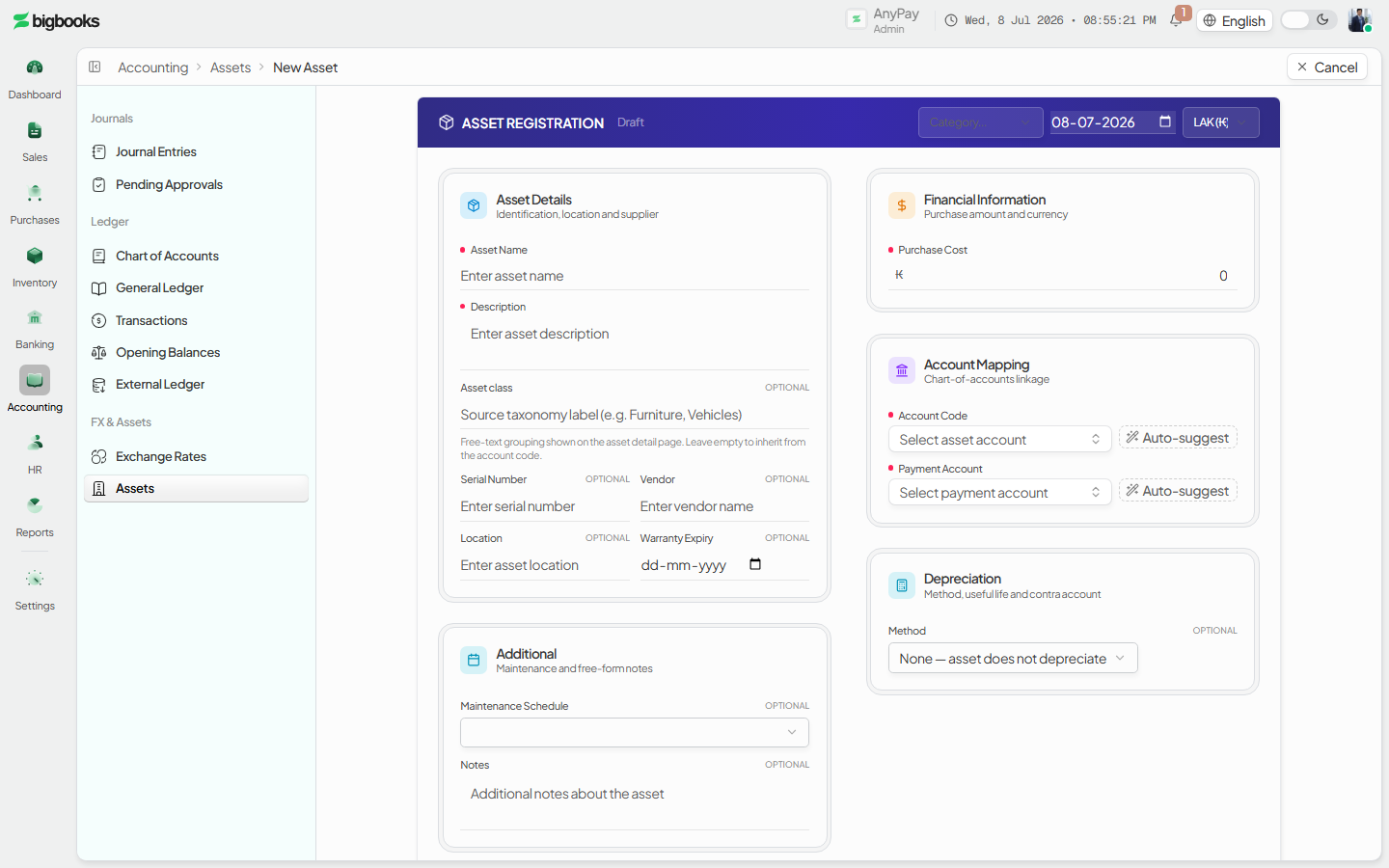This screenshot has width=1389, height=868.
Task: Click the Vendor name input field
Action: (x=724, y=506)
